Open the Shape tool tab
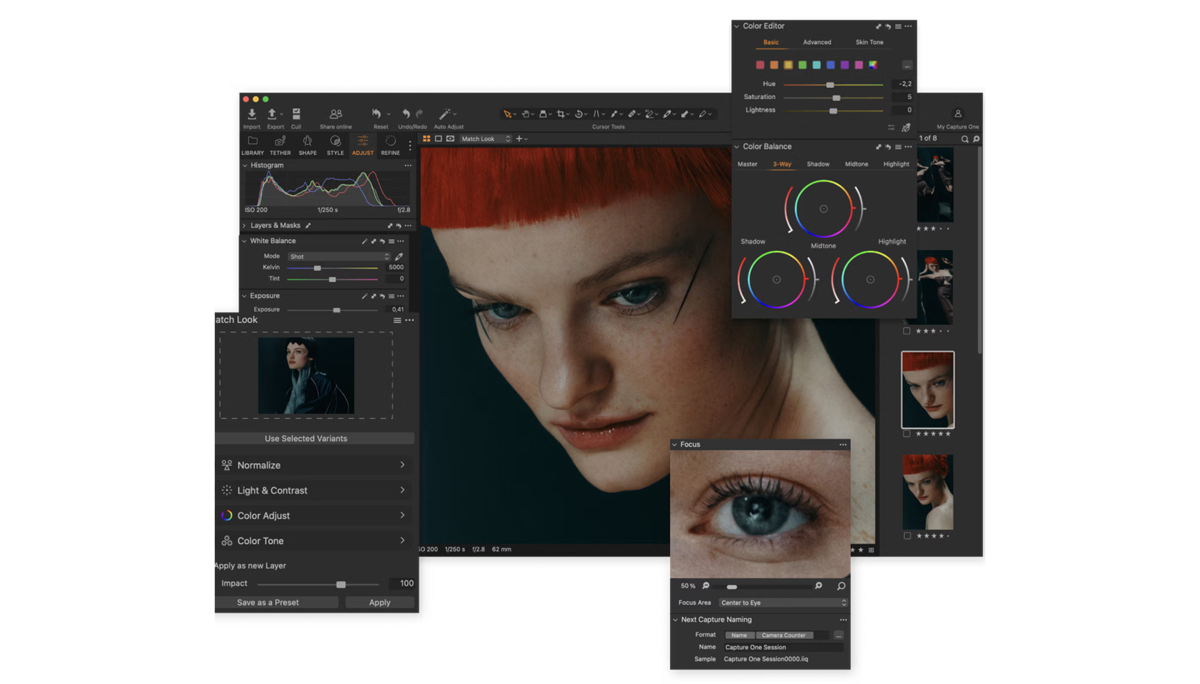 coord(308,145)
